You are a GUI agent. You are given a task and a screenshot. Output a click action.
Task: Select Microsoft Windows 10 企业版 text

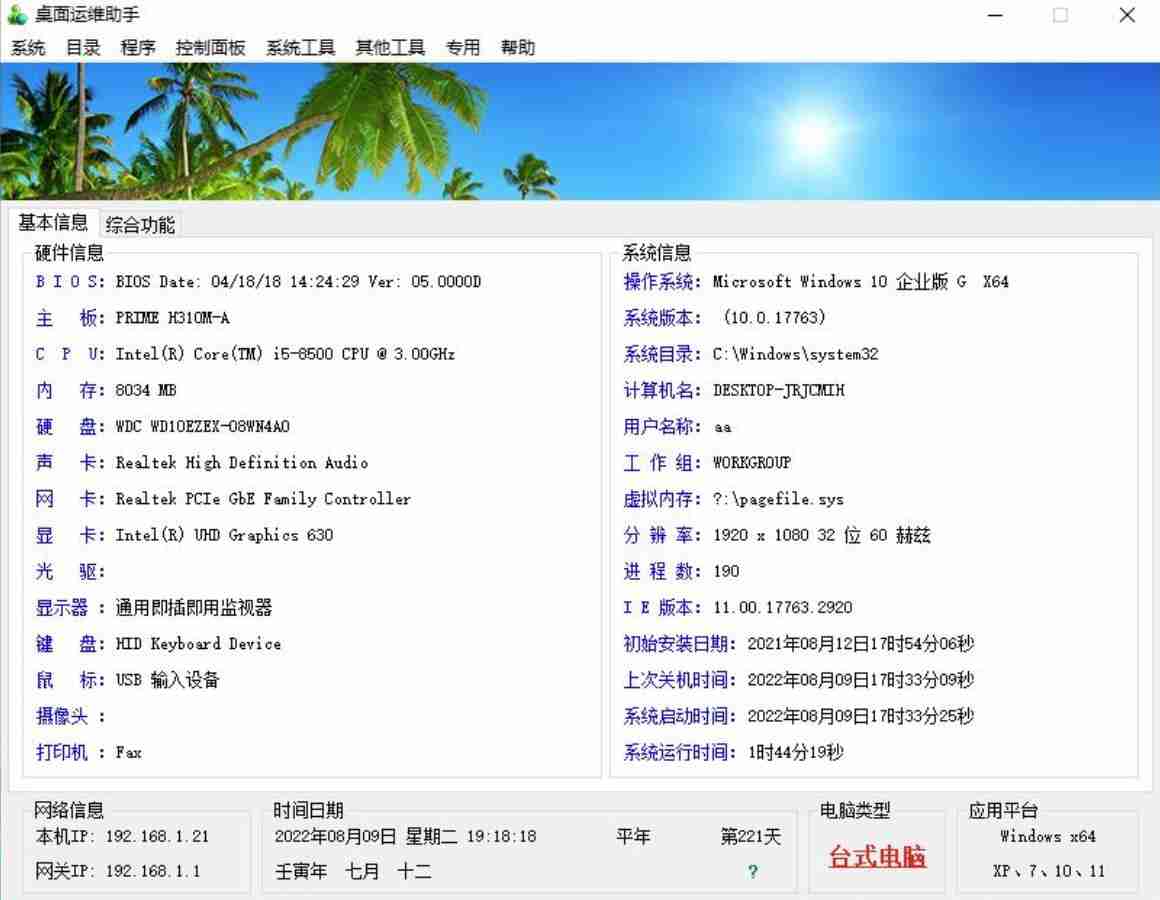pyautogui.click(x=860, y=282)
